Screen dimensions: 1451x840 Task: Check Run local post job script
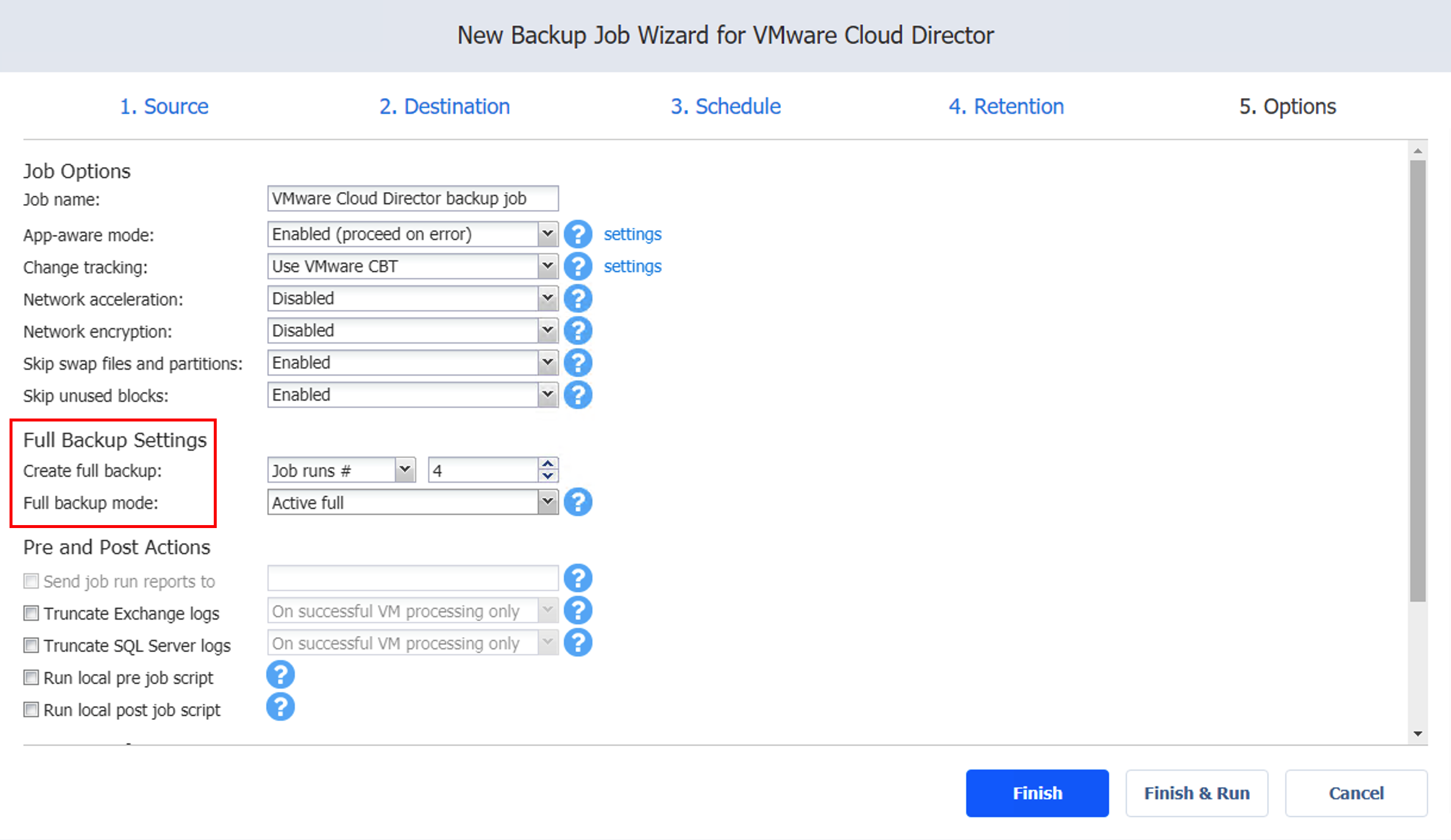31,709
